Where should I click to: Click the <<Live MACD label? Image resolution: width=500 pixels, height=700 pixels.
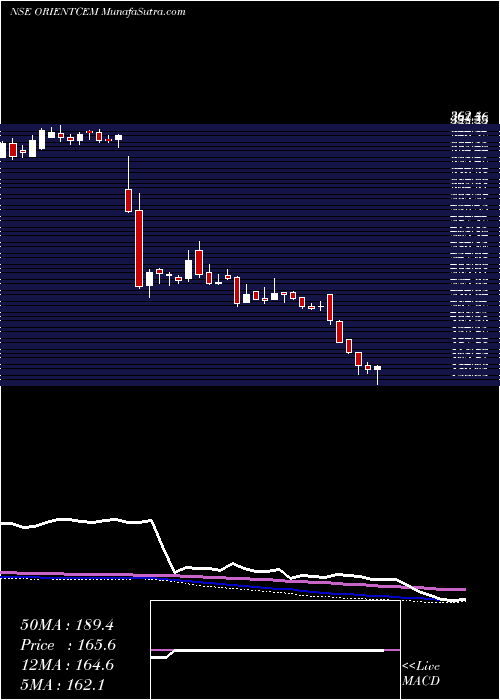421,674
